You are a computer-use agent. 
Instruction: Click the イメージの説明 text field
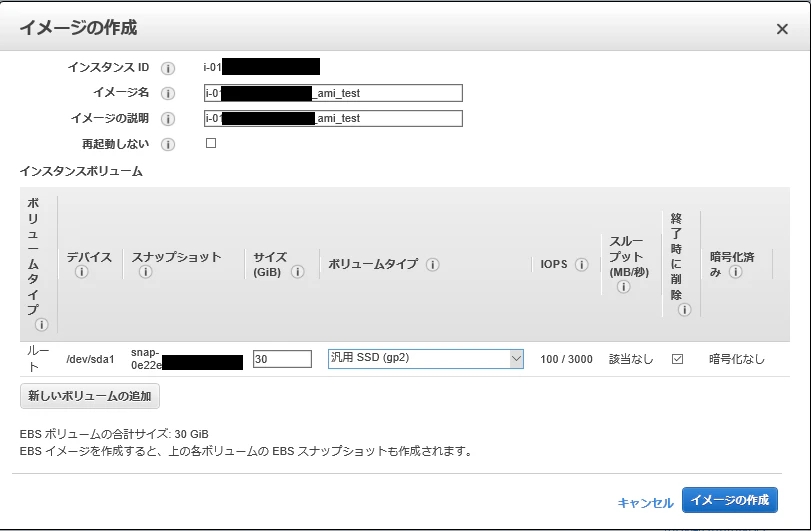tap(333, 118)
